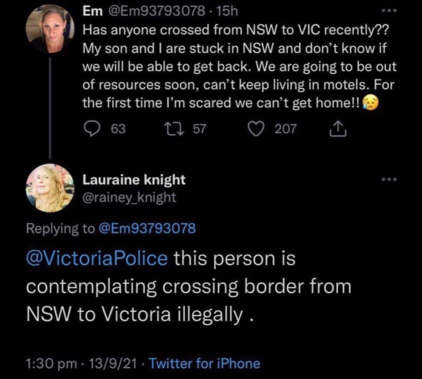Click the 57 retweets count
Viewport: 422px width, 379px height.
tap(200, 129)
